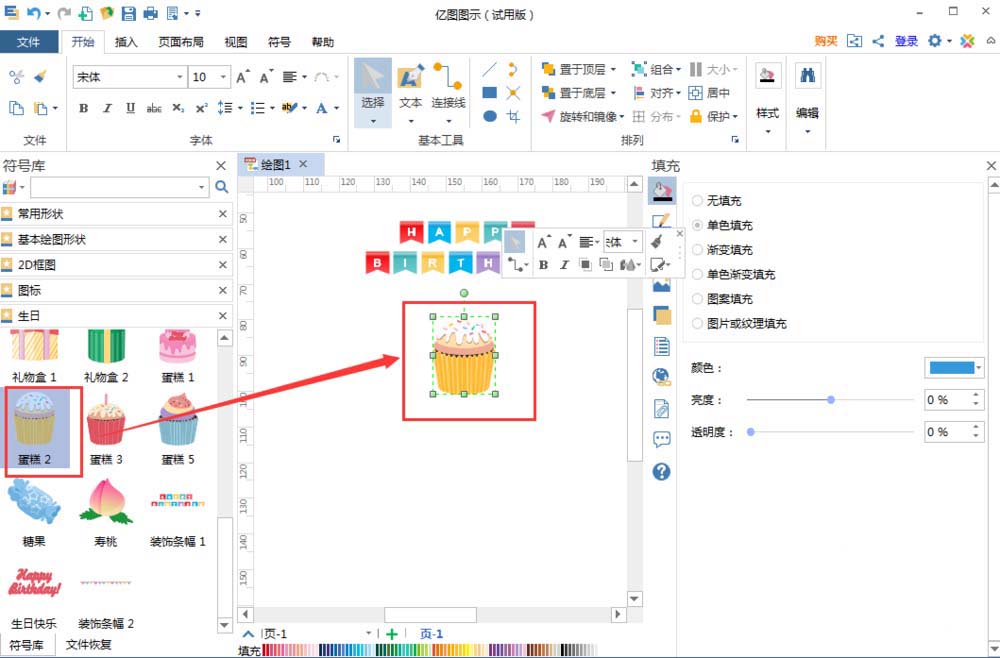
Task: Select the hyperlink globe icon in right sidebar
Action: point(661,377)
